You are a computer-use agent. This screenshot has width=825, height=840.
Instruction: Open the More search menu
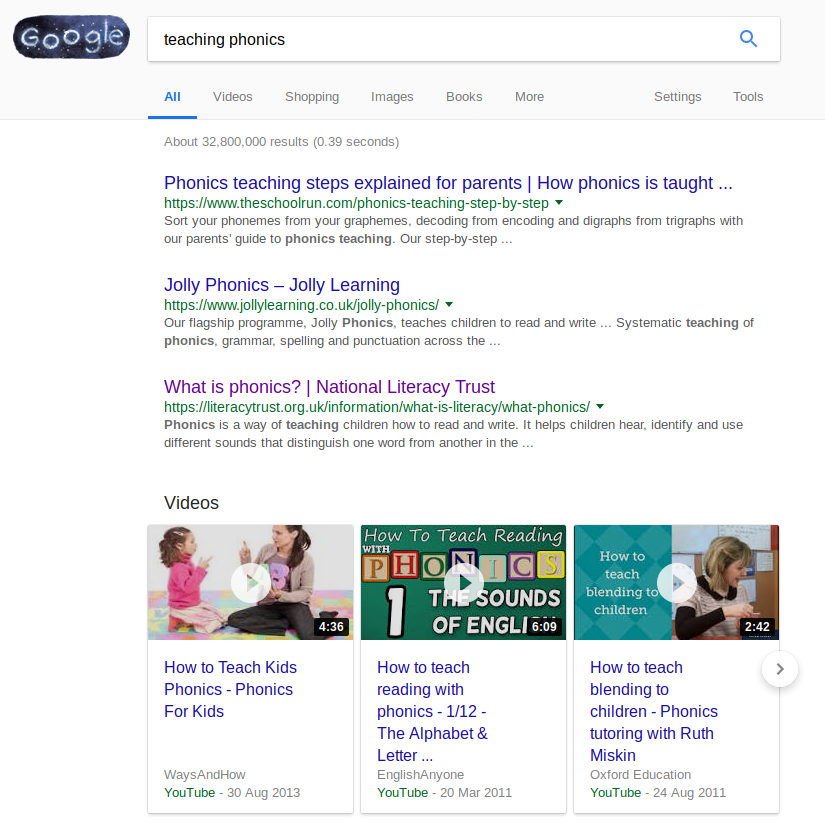(x=529, y=97)
